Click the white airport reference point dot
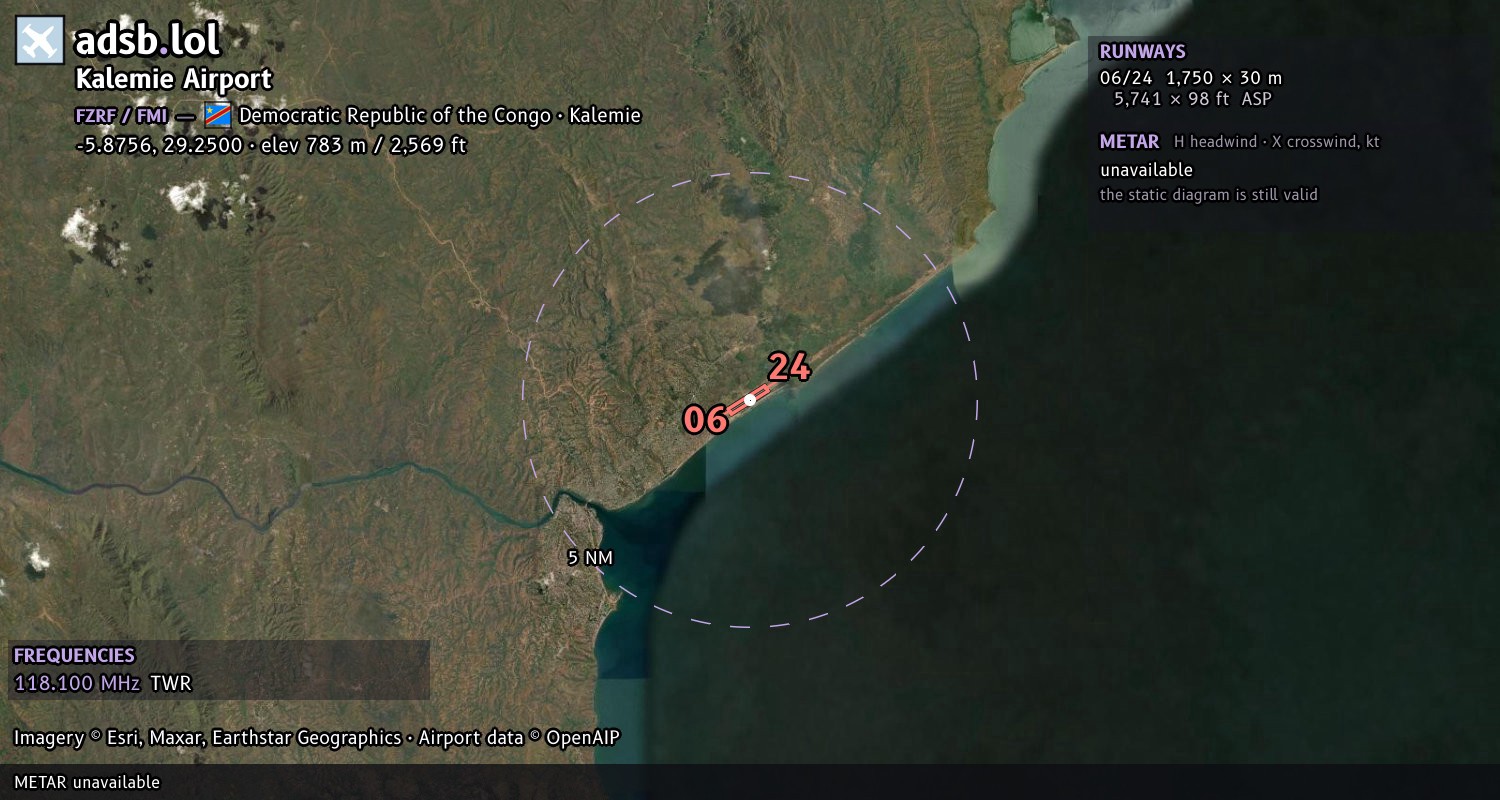Viewport: 1500px width, 800px height. [750, 400]
